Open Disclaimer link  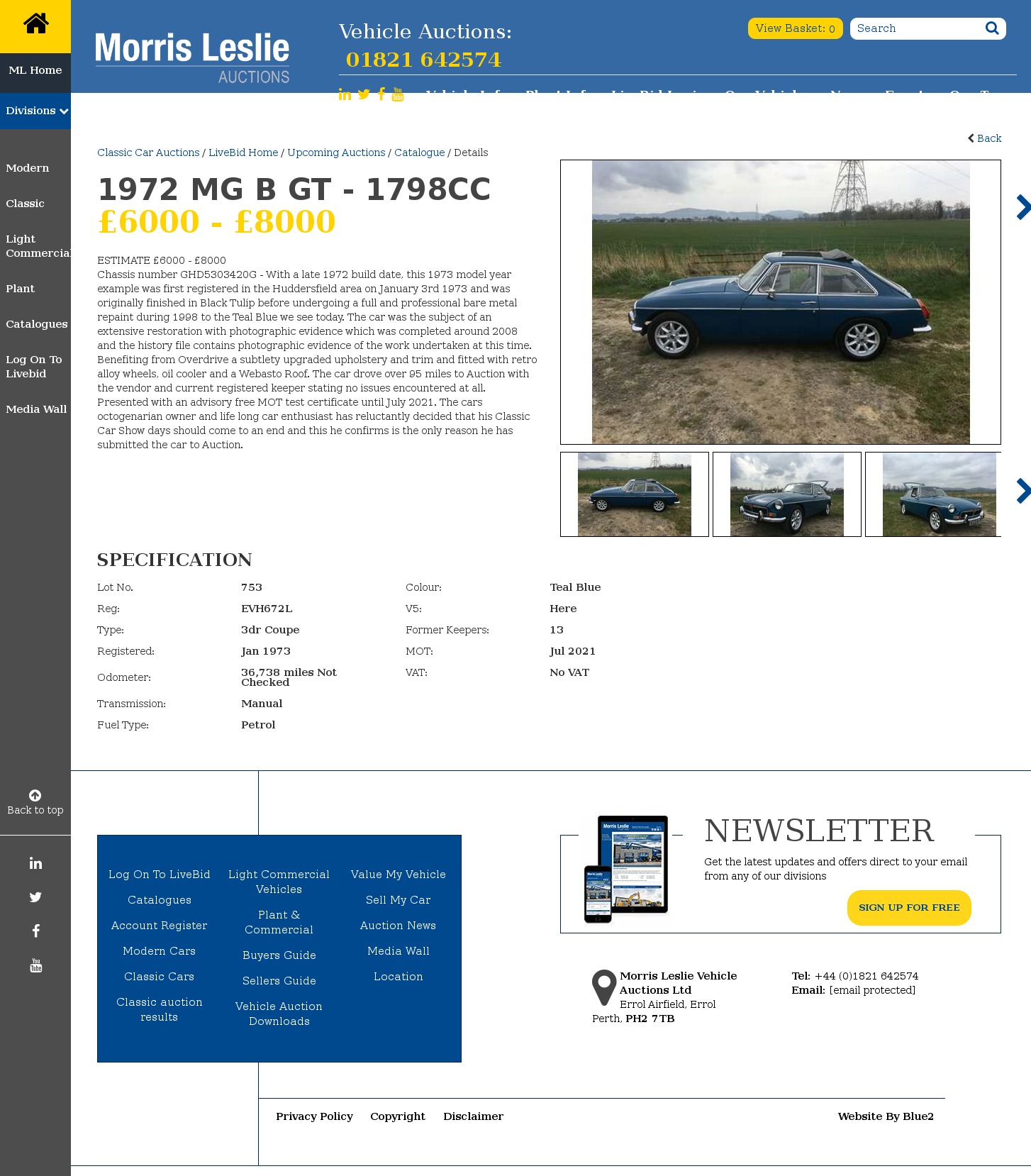coord(473,1116)
